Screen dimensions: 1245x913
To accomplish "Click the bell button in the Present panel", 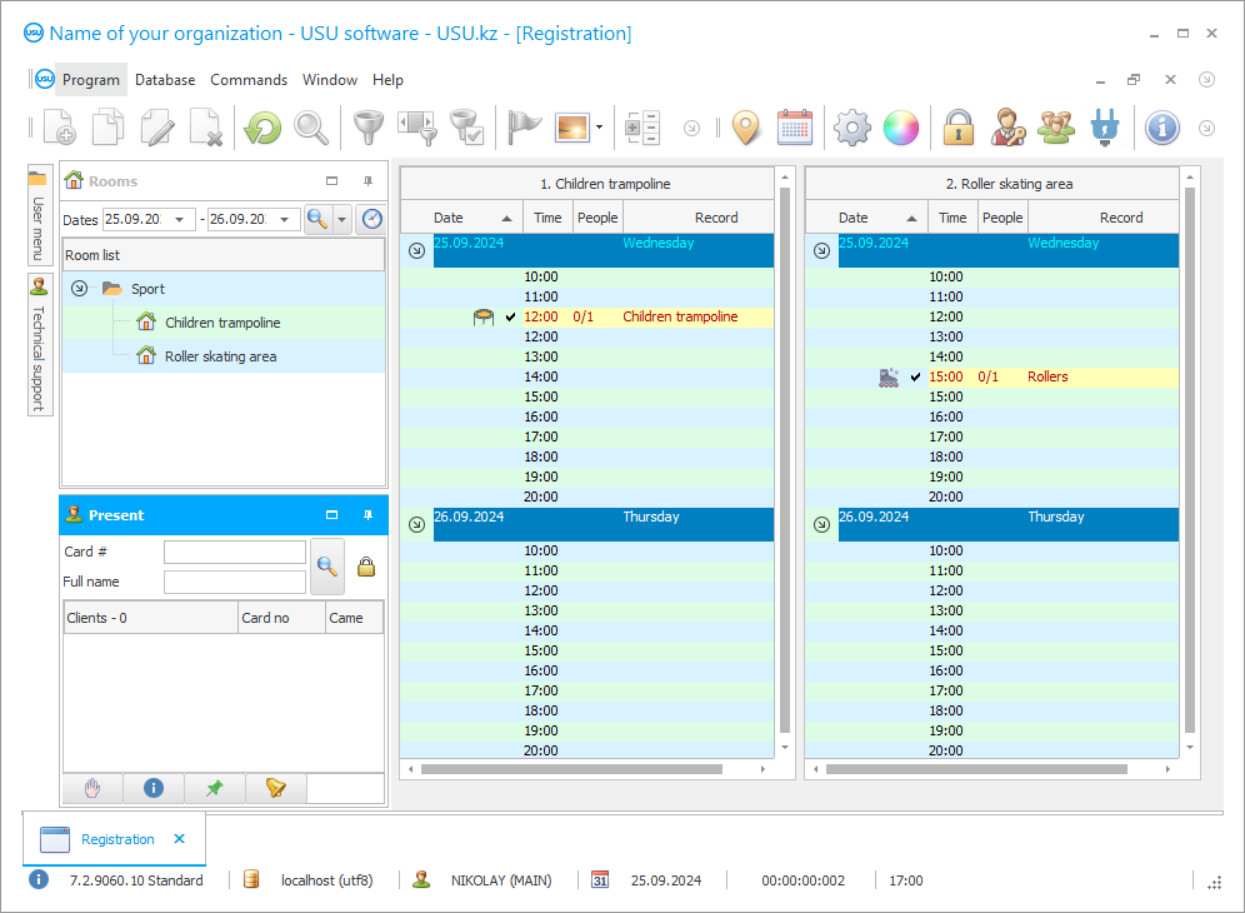I will pyautogui.click(x=275, y=788).
